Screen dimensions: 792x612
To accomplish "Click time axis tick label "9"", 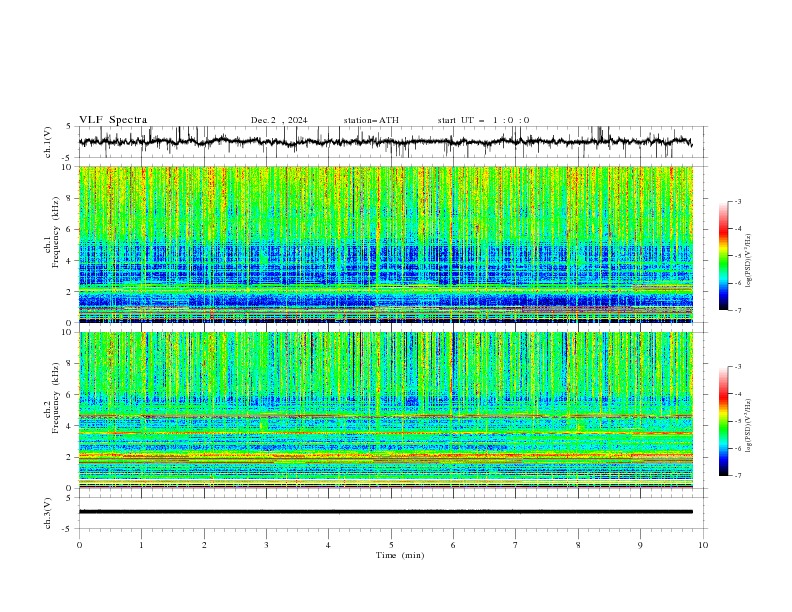I will click(640, 545).
